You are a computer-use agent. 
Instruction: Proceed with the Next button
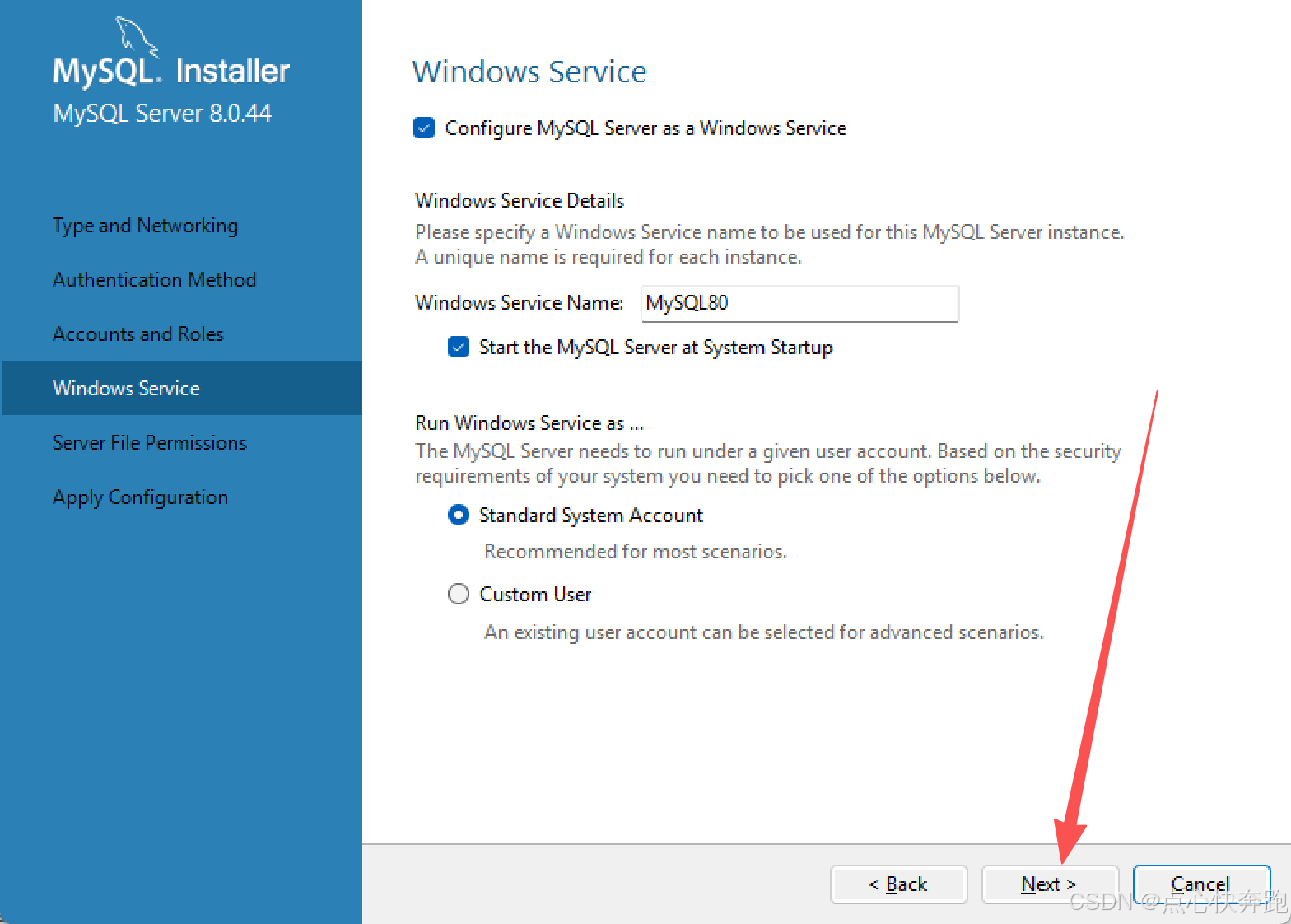click(x=1050, y=884)
